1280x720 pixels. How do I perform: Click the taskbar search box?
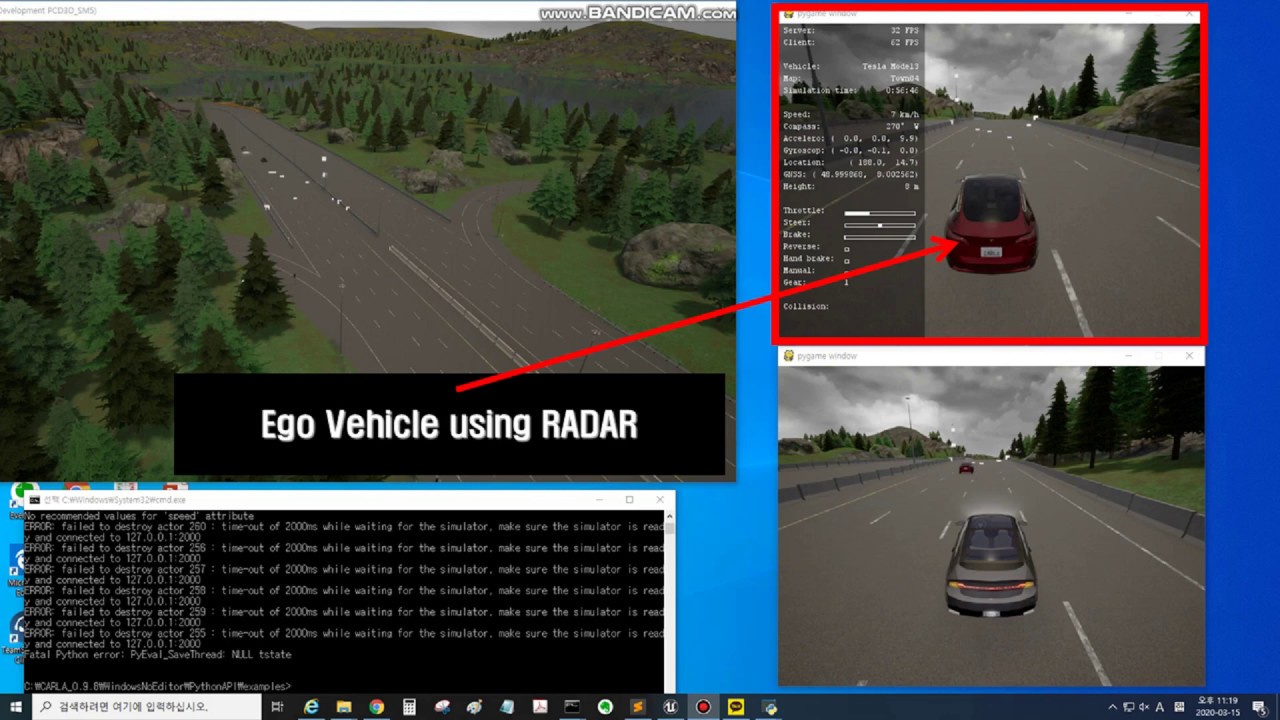click(x=145, y=707)
